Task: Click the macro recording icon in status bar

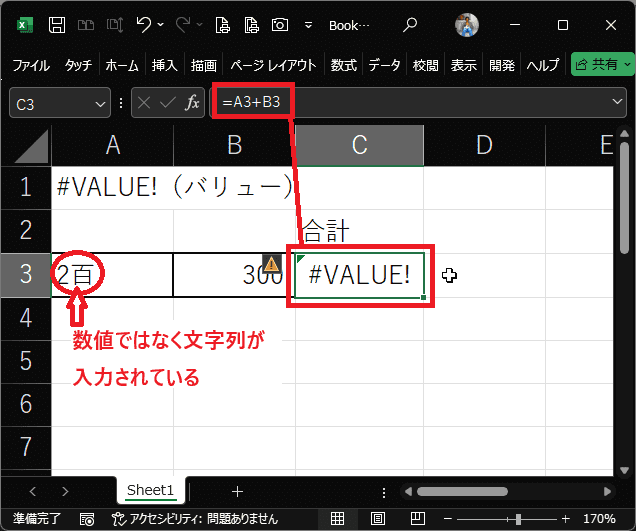Action: coord(88,520)
